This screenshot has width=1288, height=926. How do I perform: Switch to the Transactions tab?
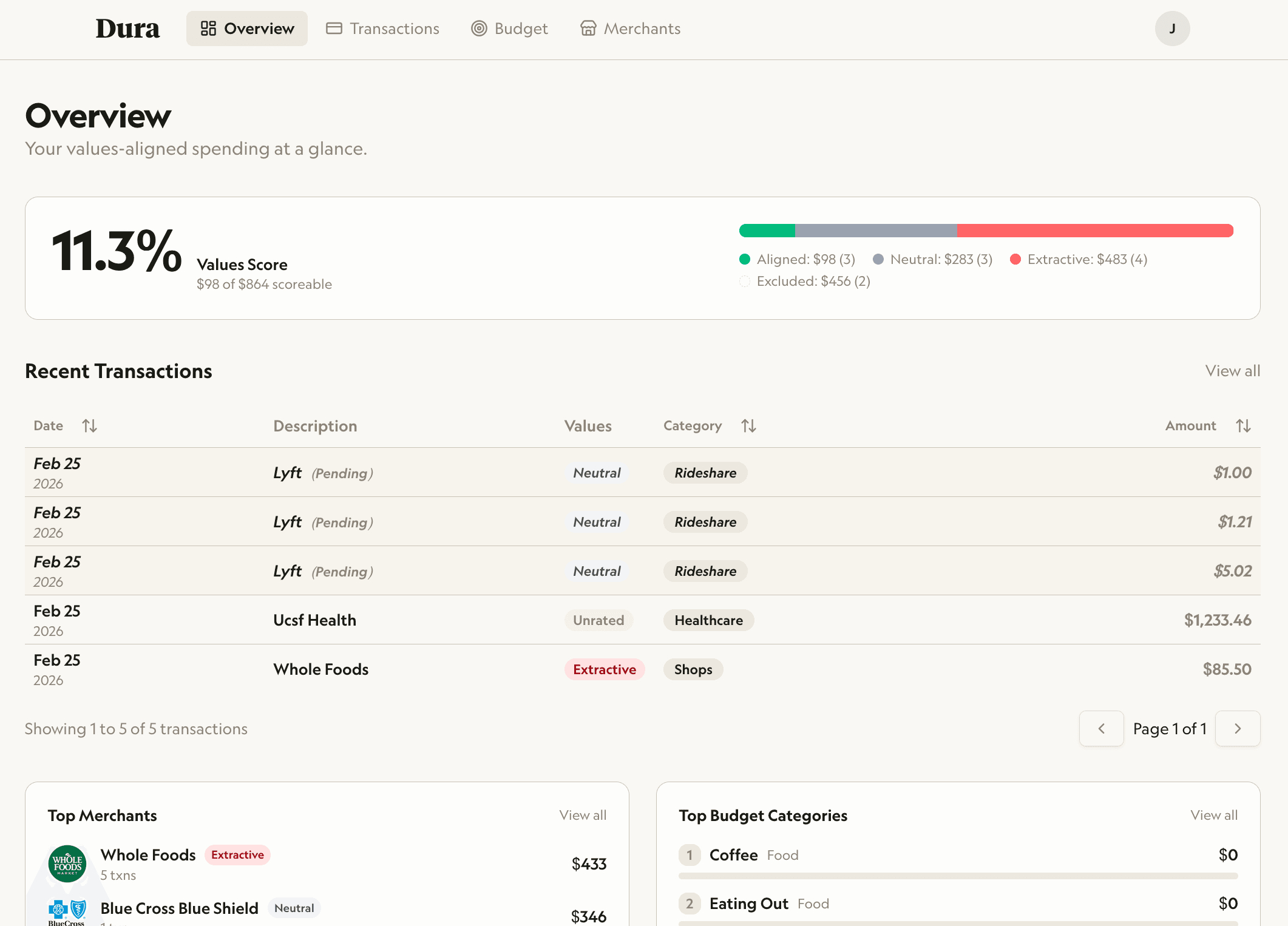coord(382,28)
